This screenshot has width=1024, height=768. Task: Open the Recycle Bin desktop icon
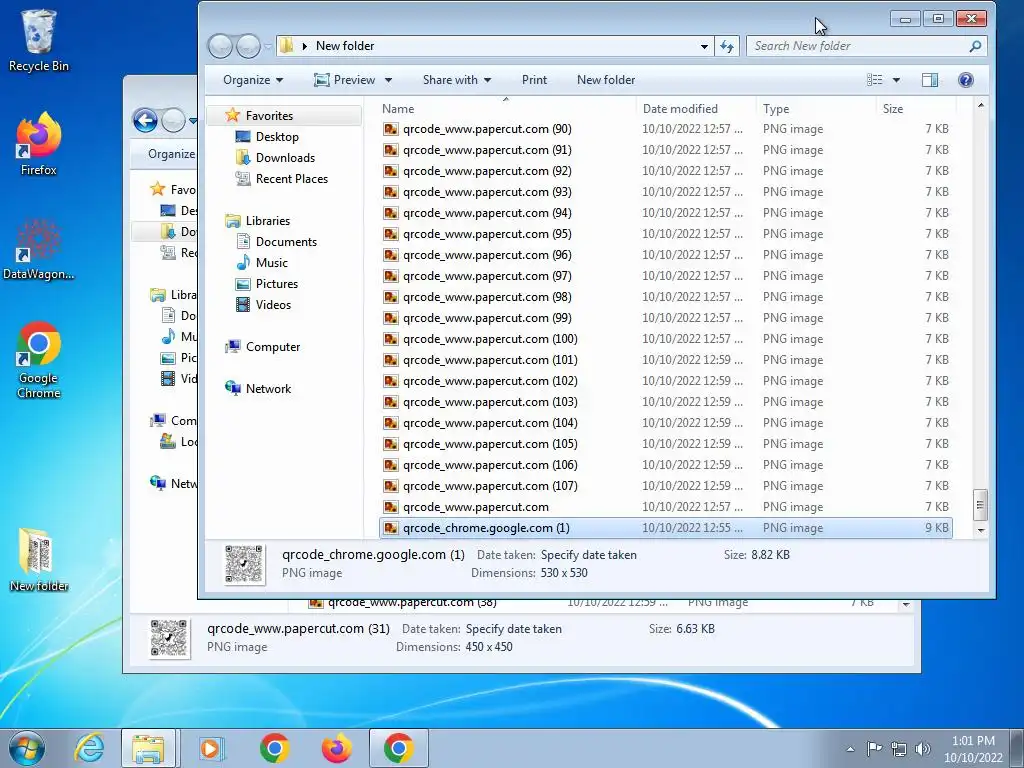coord(38,40)
